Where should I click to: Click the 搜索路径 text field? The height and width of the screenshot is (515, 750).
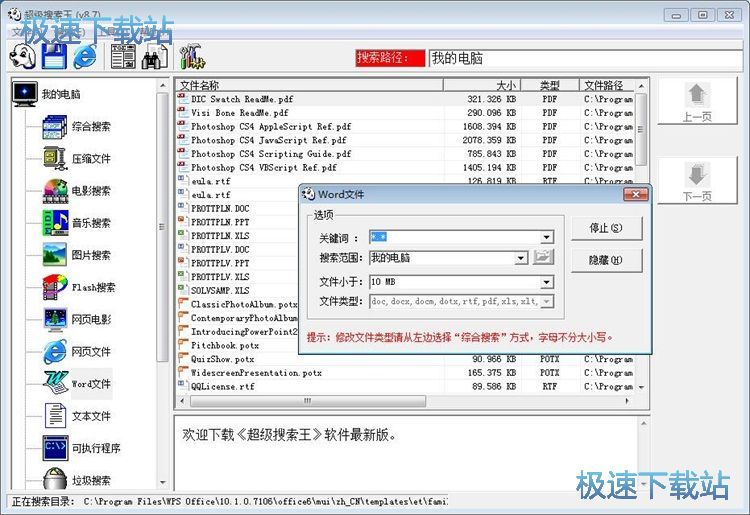586,58
